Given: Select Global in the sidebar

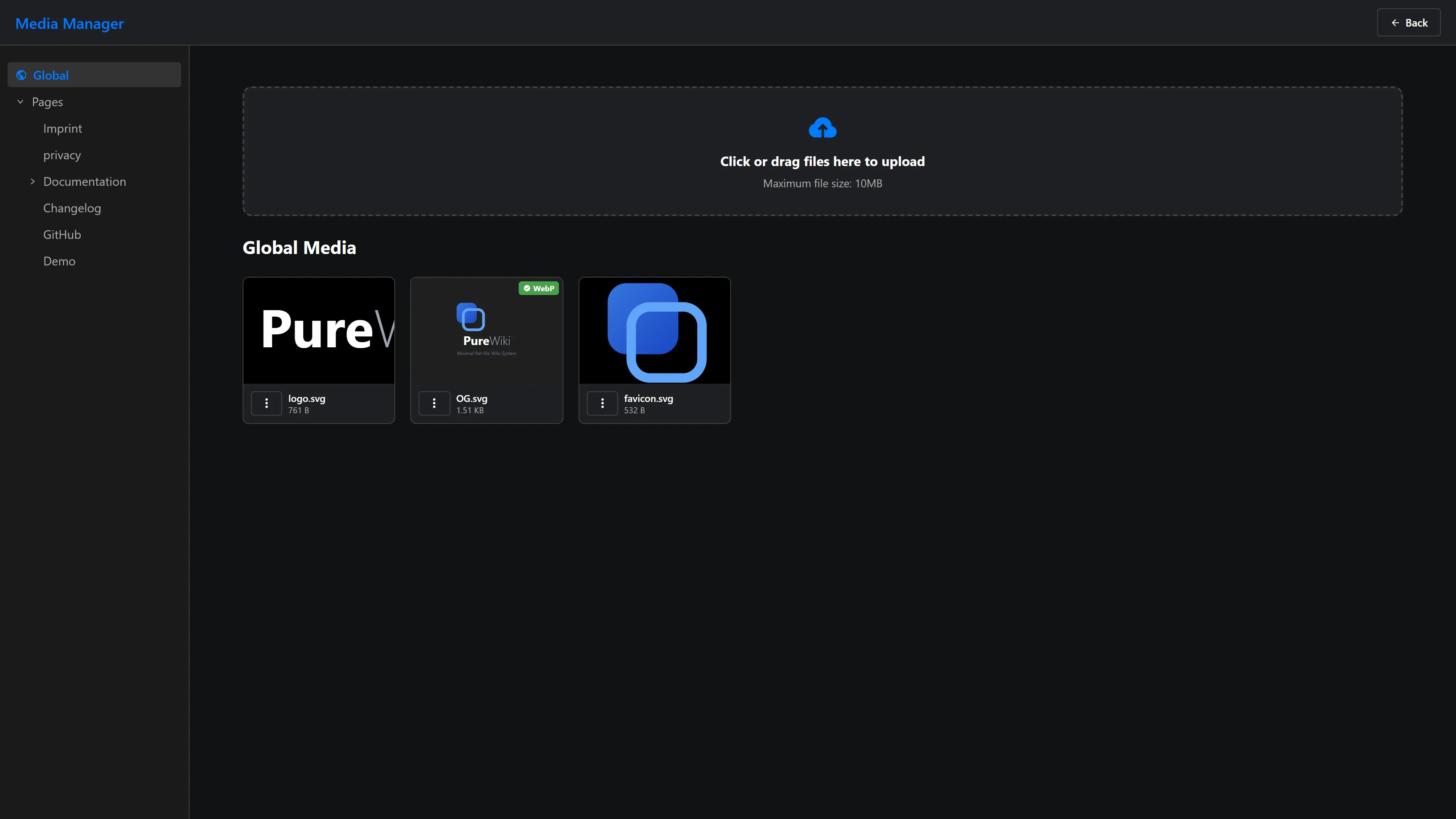Looking at the screenshot, I should [x=94, y=75].
